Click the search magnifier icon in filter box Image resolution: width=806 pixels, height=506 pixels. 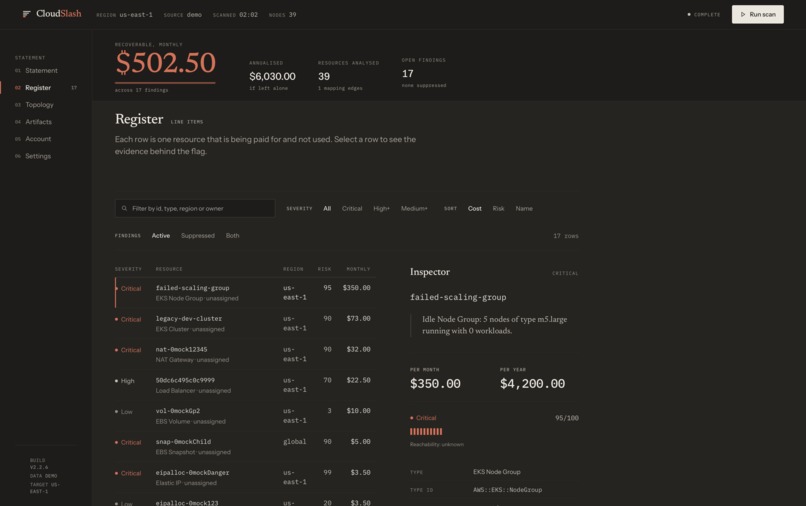click(124, 208)
